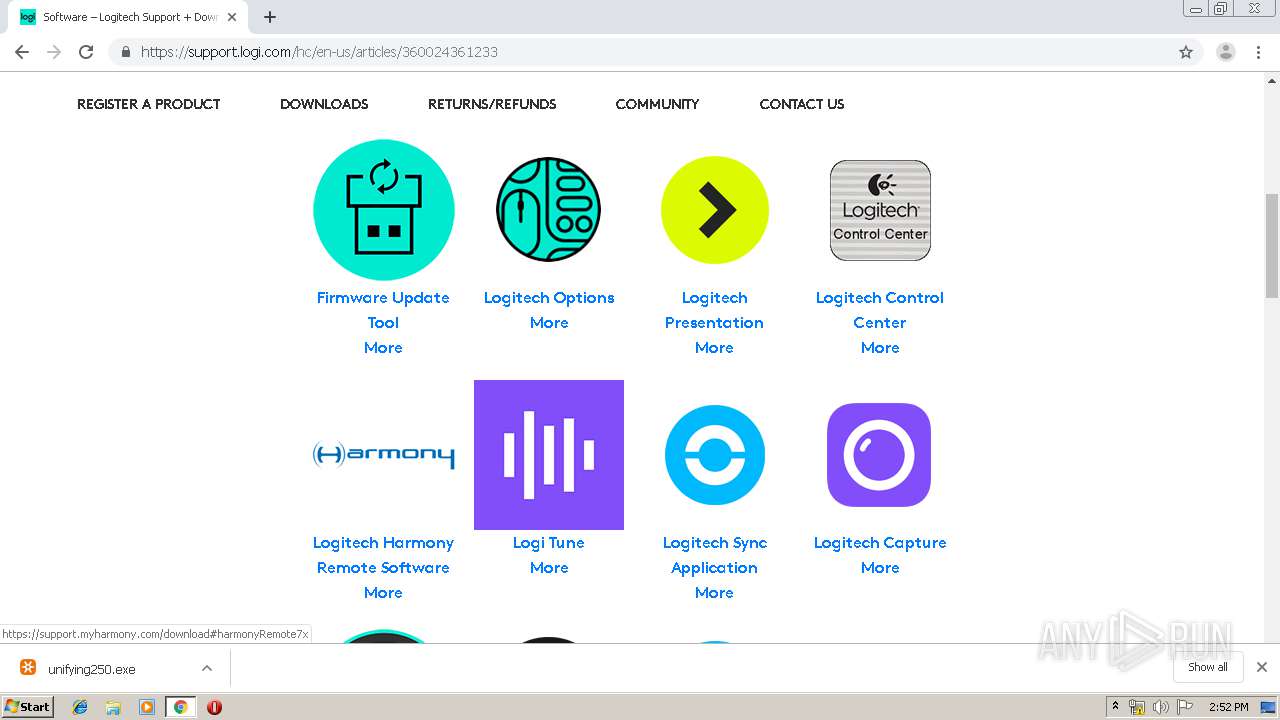This screenshot has width=1280, height=720.
Task: Click More under Logi Tune
Action: coord(549,568)
